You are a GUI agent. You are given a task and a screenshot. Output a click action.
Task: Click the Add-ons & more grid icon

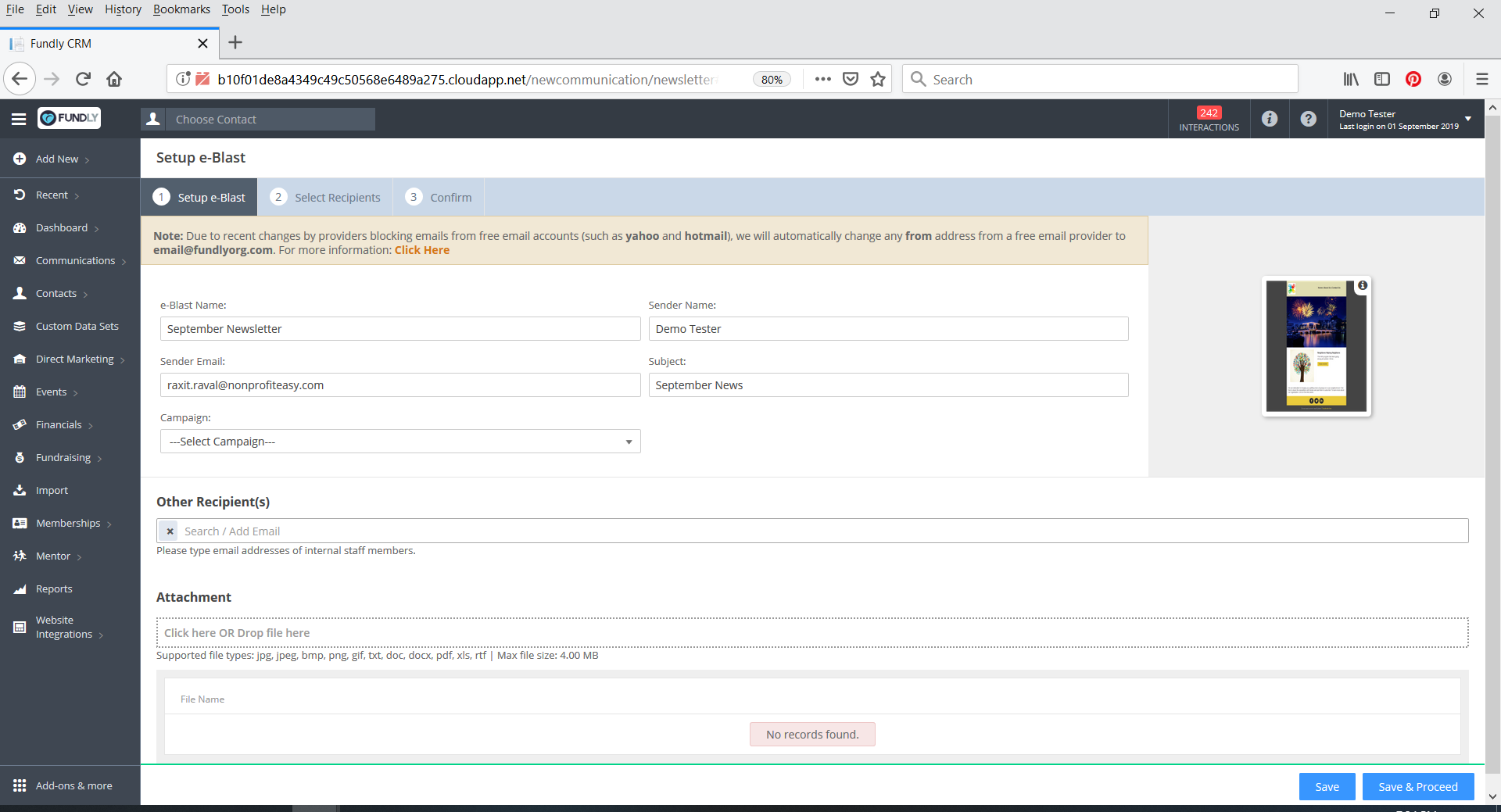point(20,785)
